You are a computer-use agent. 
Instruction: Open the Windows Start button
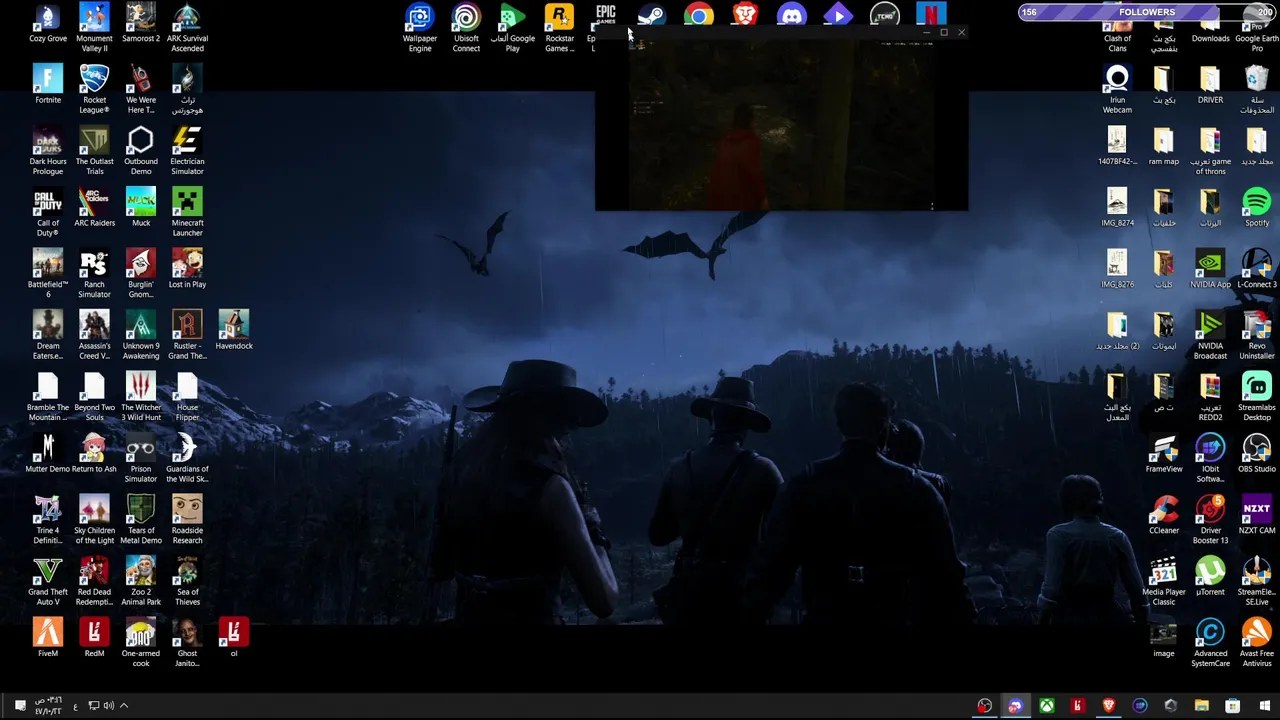click(x=1264, y=706)
